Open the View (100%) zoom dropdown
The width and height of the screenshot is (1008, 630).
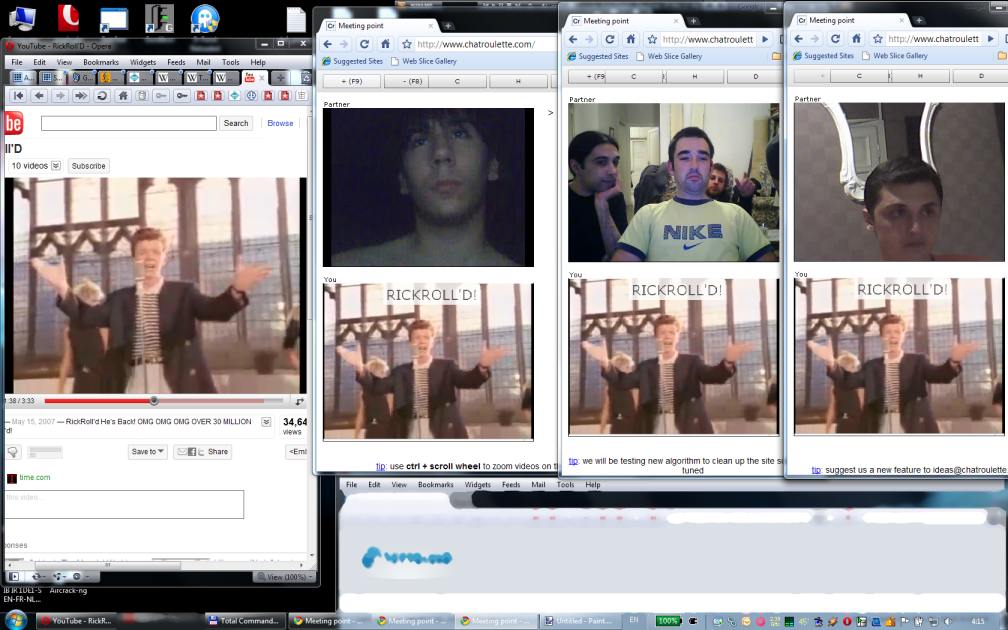pos(285,577)
